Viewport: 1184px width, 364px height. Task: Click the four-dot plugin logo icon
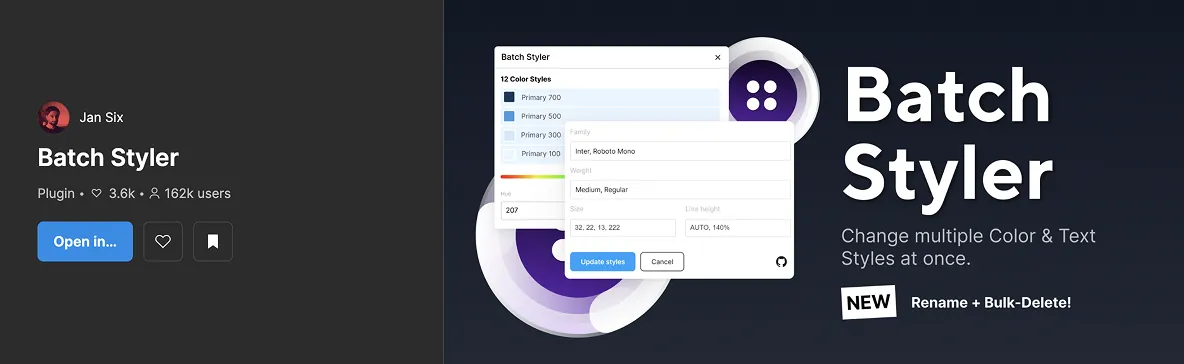coord(761,95)
